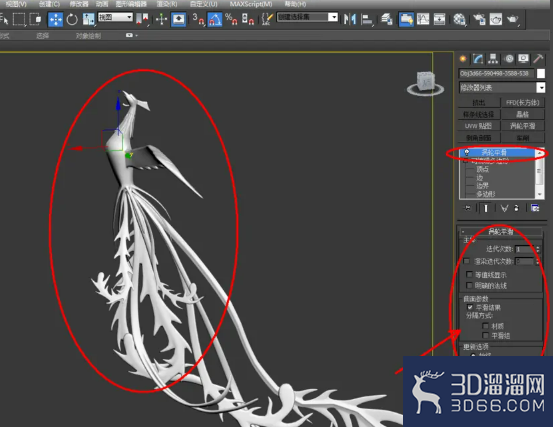Activate the Select and Scale tool
The height and width of the screenshot is (427, 553).
89,19
